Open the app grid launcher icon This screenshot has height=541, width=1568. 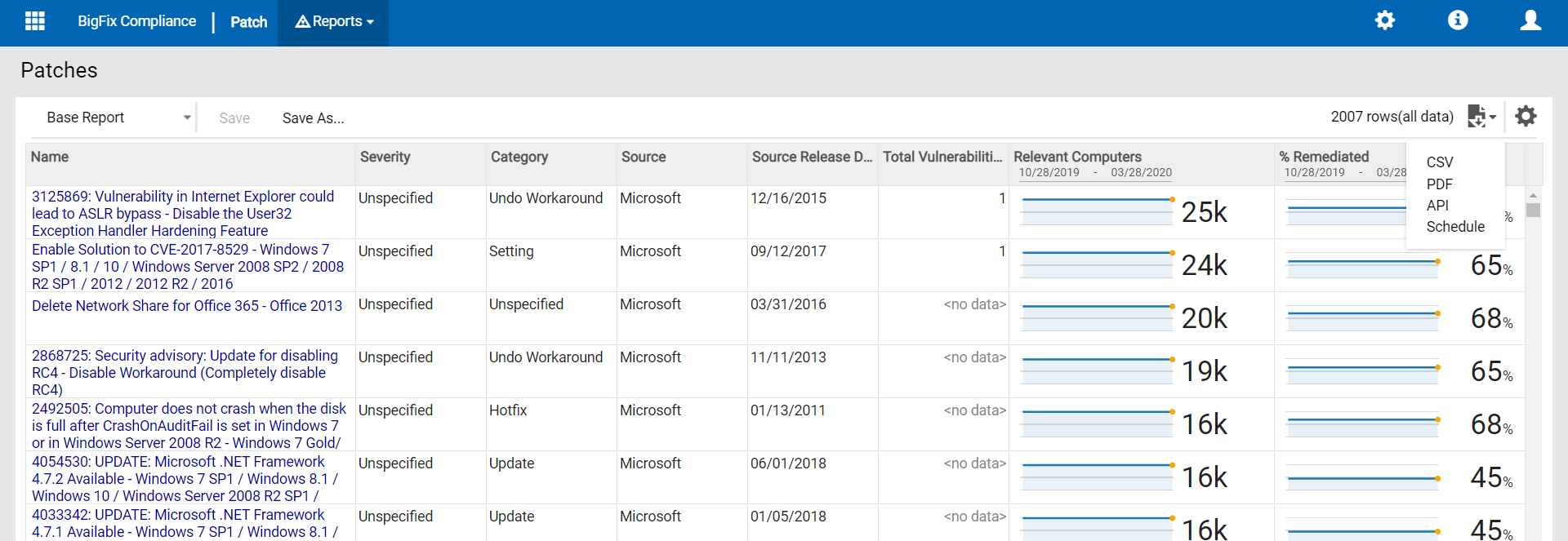pyautogui.click(x=35, y=21)
